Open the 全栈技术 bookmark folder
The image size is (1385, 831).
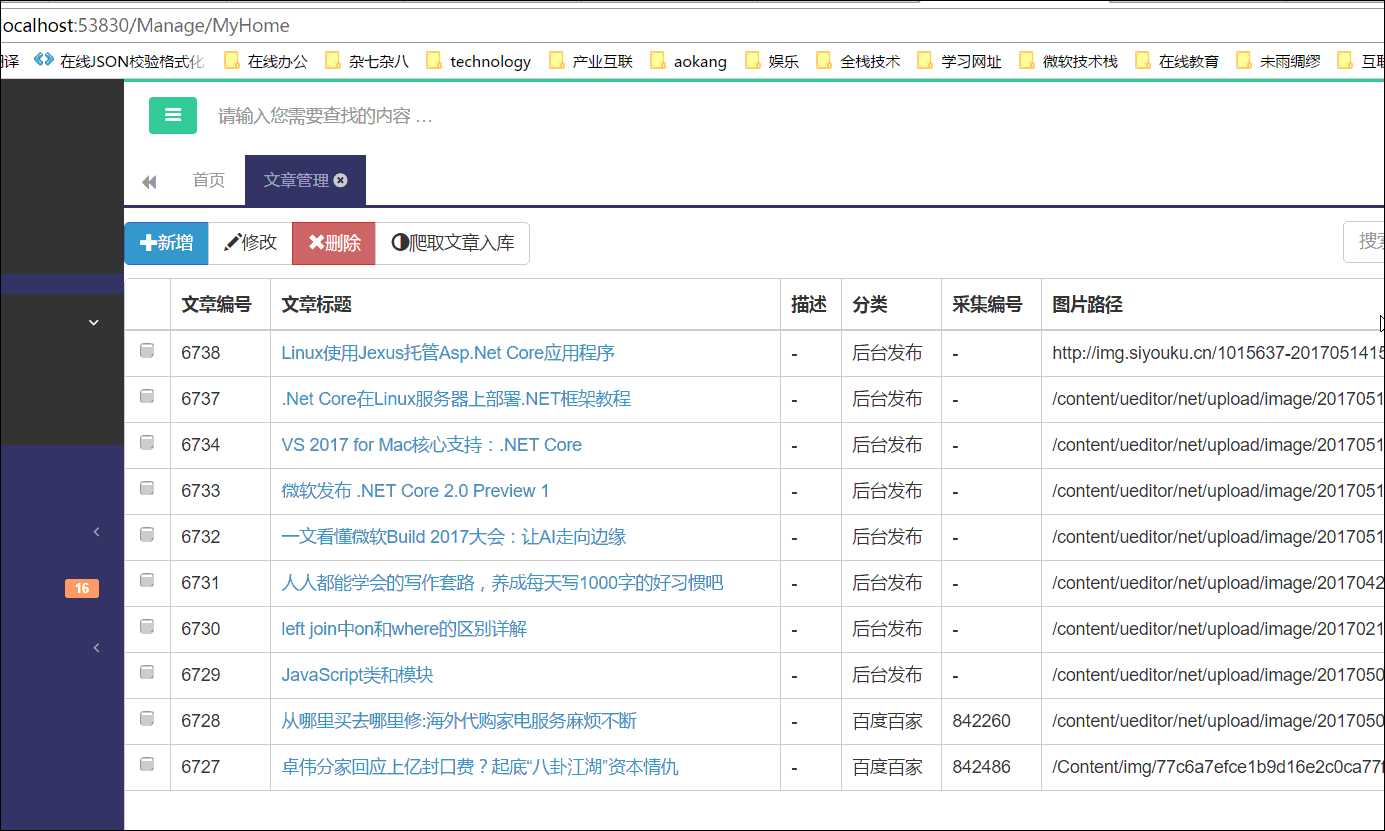tap(859, 61)
